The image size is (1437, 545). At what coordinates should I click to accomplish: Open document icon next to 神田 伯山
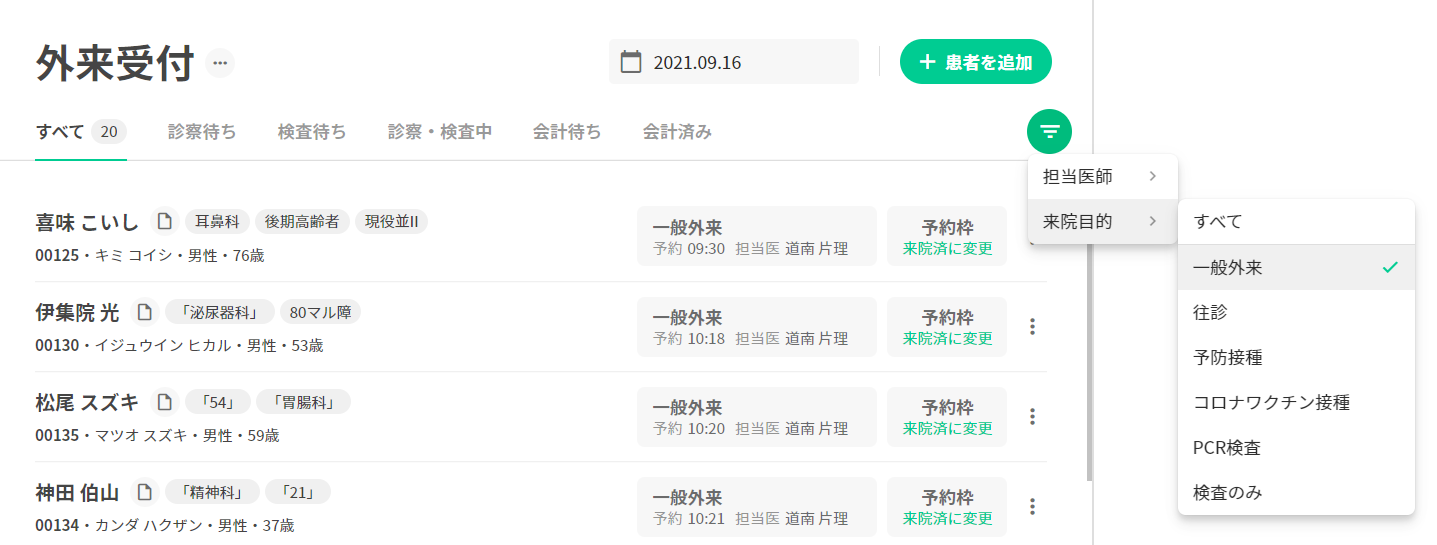tap(145, 492)
